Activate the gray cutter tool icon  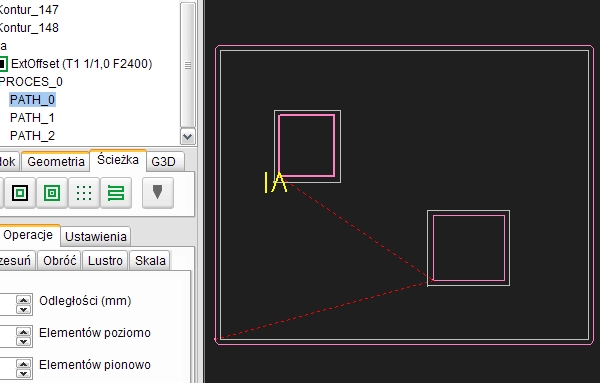tap(158, 193)
